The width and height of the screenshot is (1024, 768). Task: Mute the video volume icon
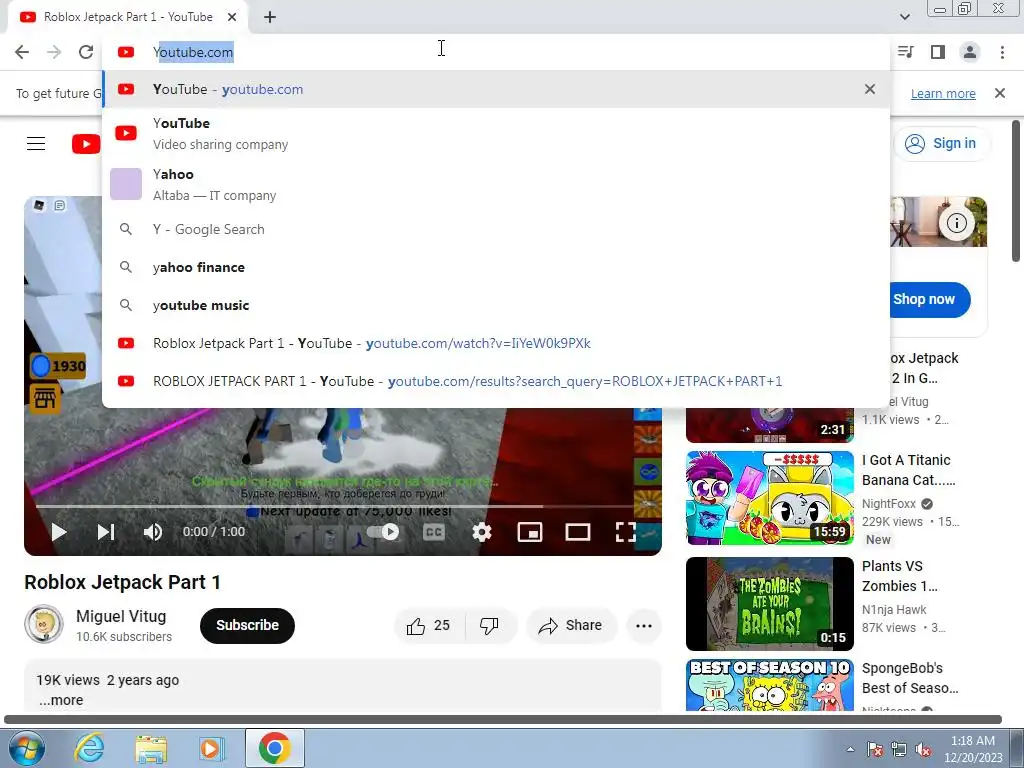click(x=153, y=532)
